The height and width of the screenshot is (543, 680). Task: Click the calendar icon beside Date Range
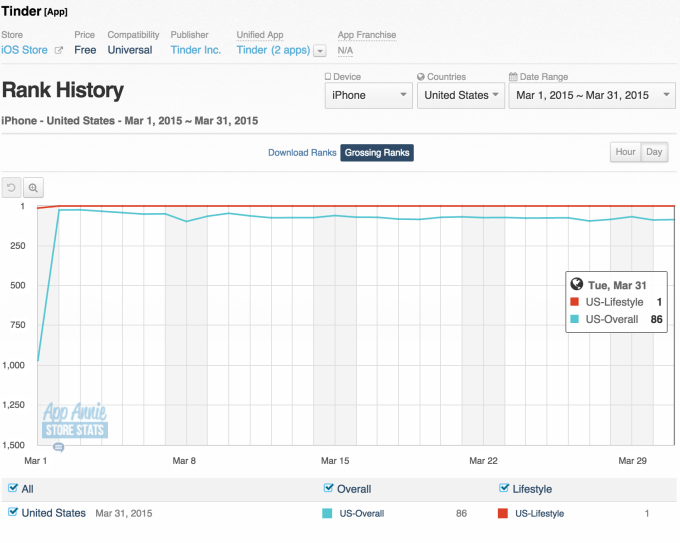click(x=513, y=77)
